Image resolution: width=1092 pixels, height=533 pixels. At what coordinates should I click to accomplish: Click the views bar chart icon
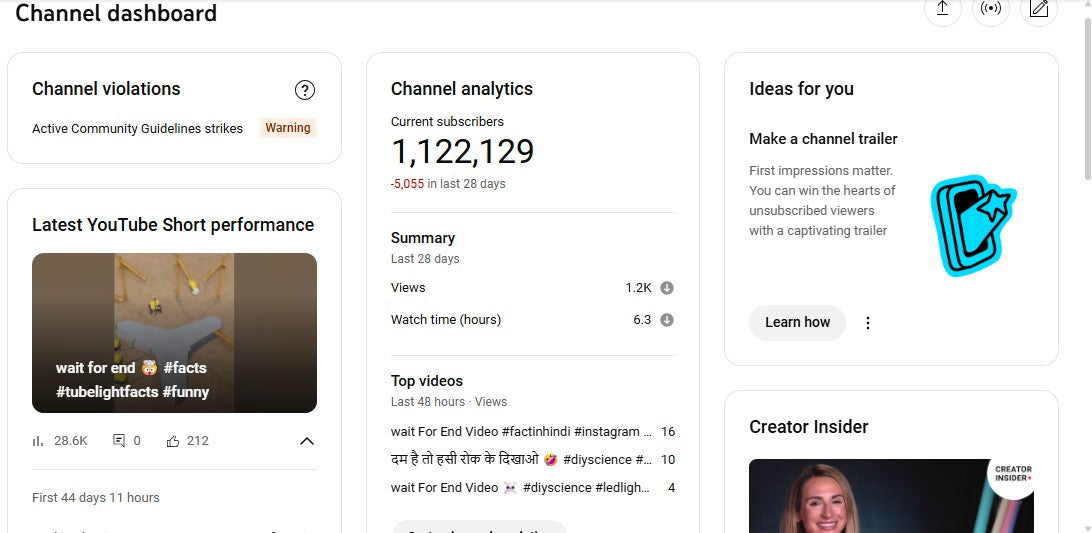coord(38,441)
